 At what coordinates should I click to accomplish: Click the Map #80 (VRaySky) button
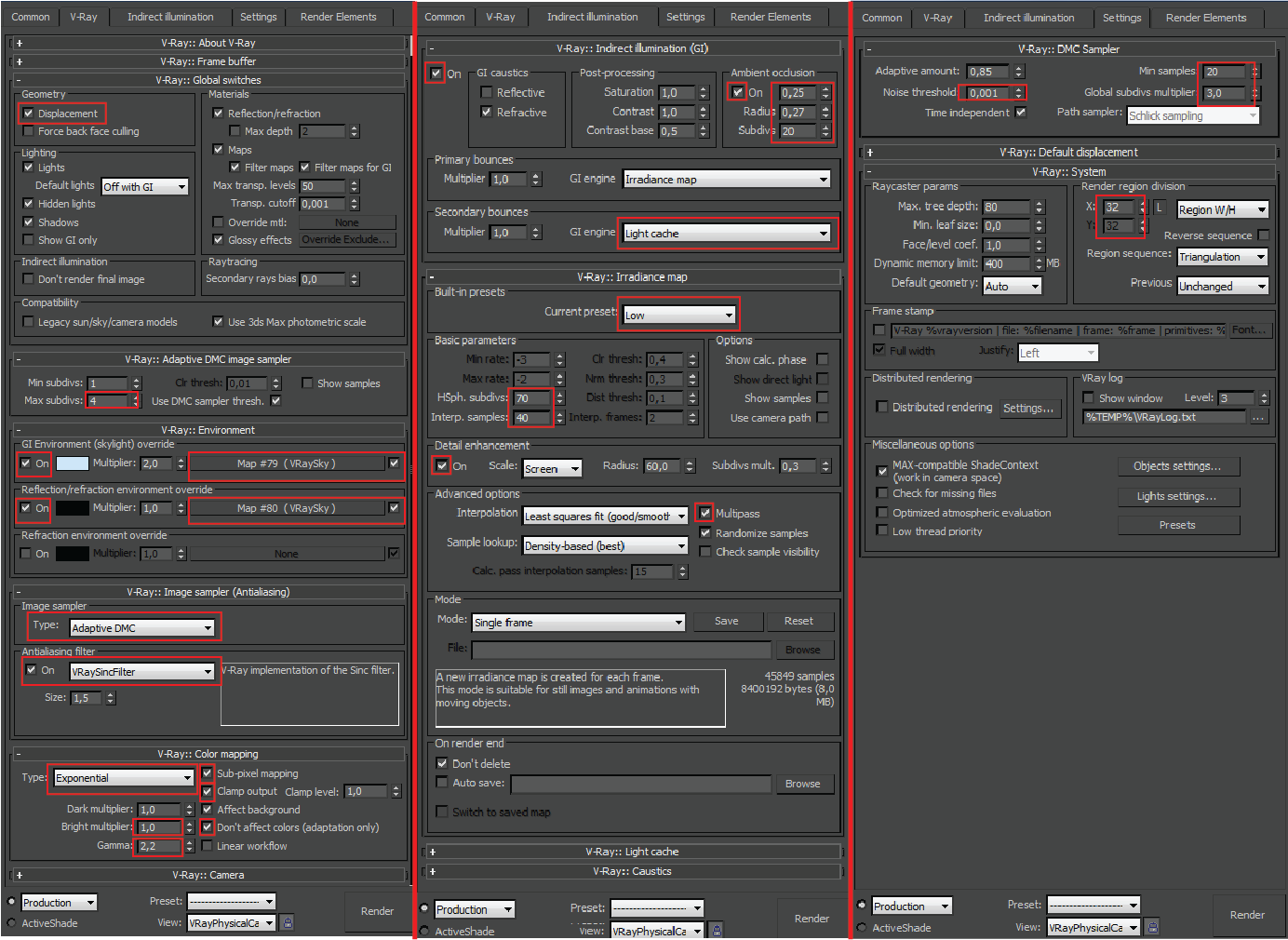coord(287,508)
